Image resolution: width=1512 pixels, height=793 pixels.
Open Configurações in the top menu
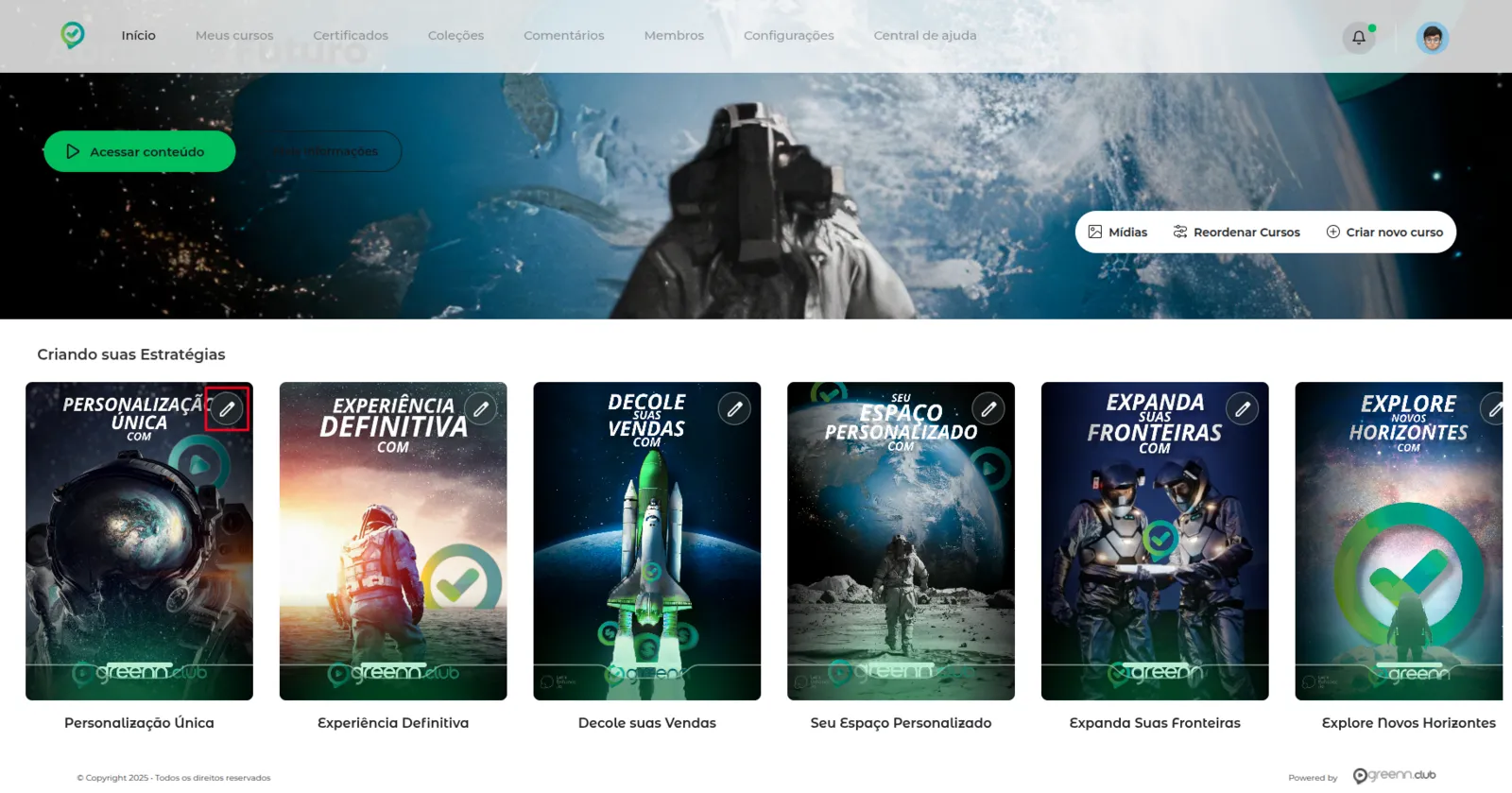789,36
